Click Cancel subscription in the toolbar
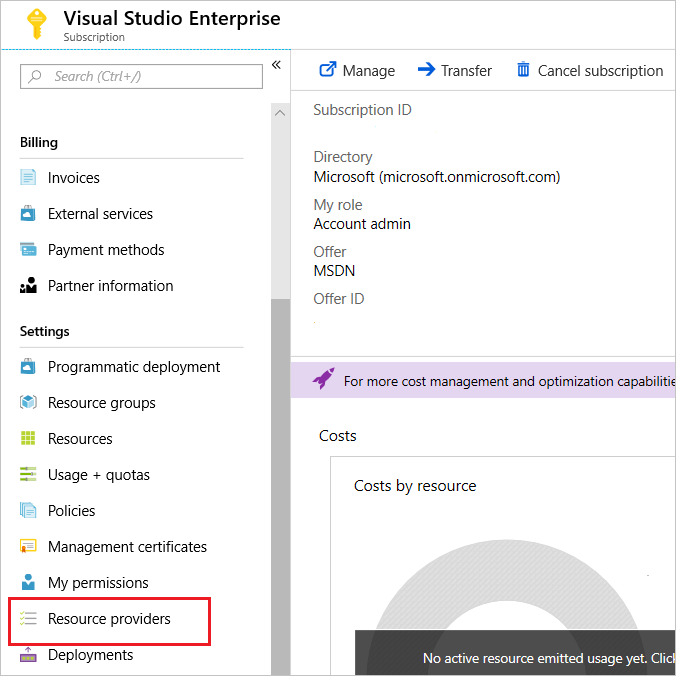 pyautogui.click(x=589, y=70)
